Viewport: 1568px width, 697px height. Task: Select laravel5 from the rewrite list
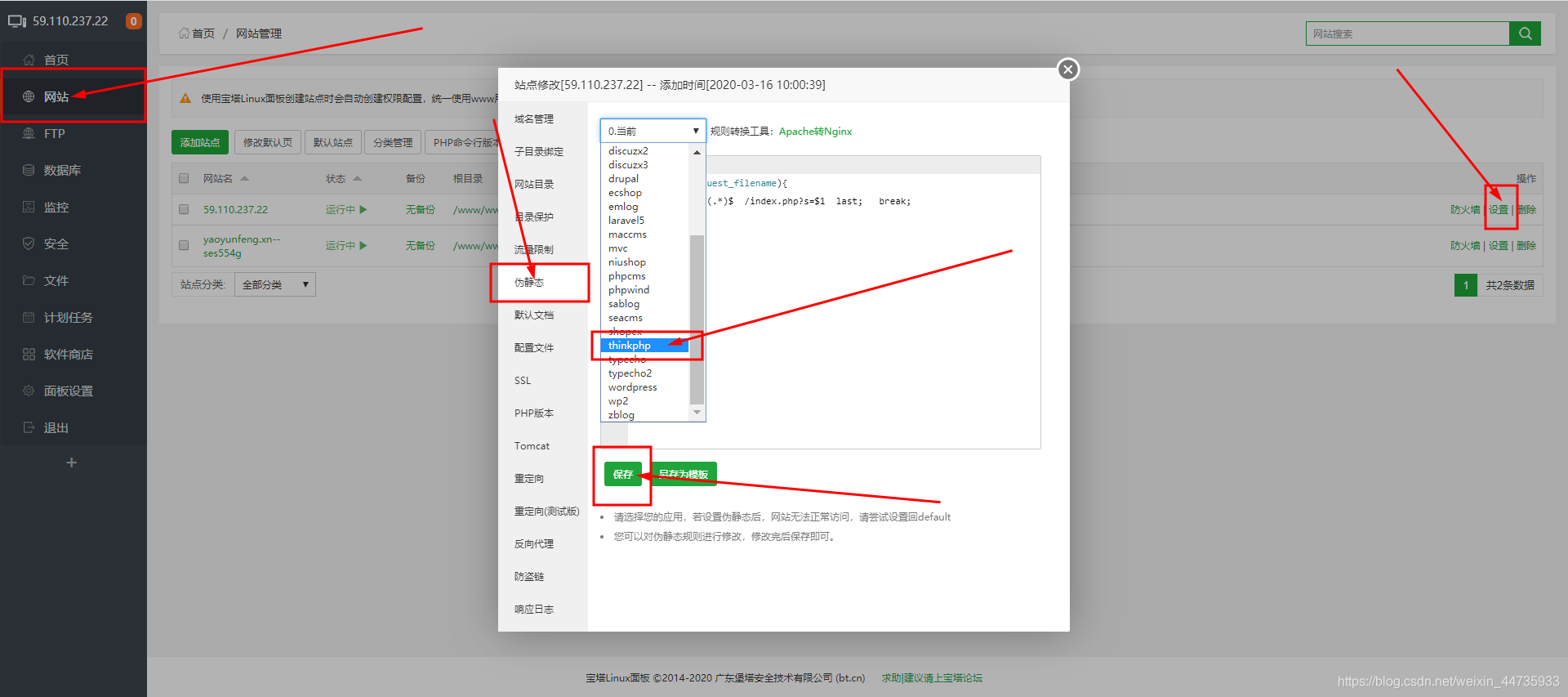(645, 221)
